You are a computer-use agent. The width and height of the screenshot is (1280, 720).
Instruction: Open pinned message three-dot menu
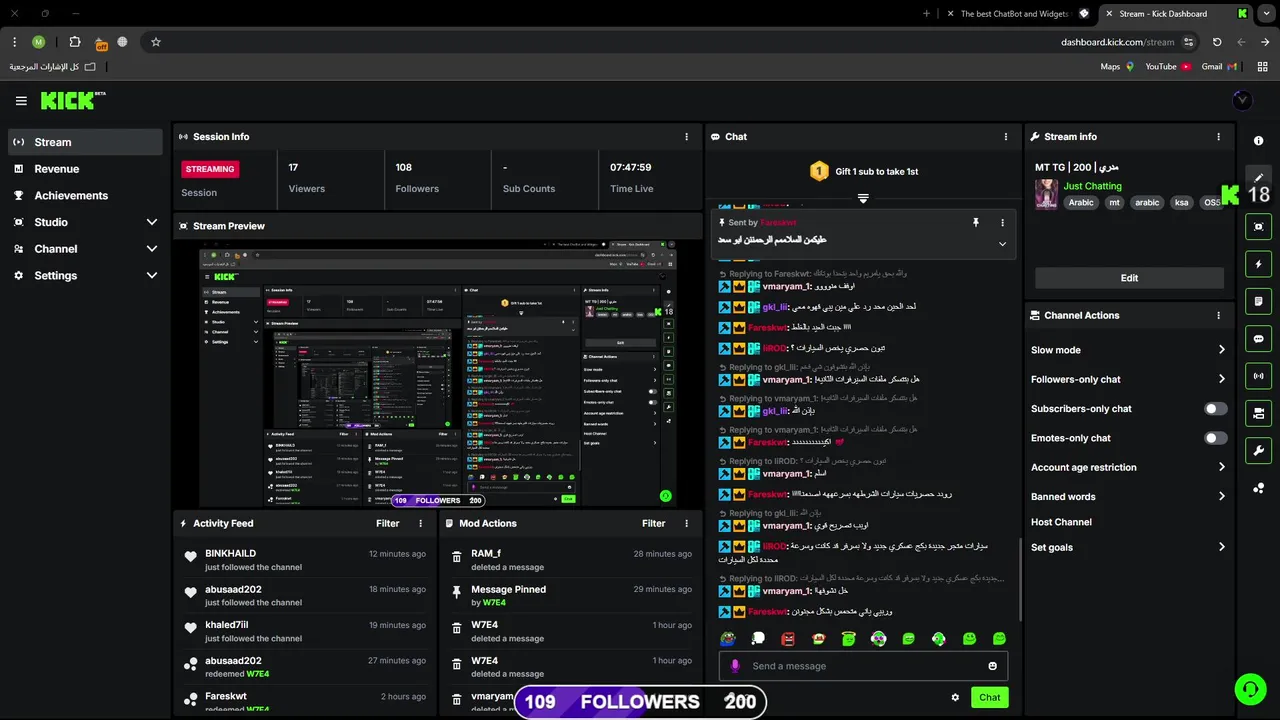tap(1002, 223)
